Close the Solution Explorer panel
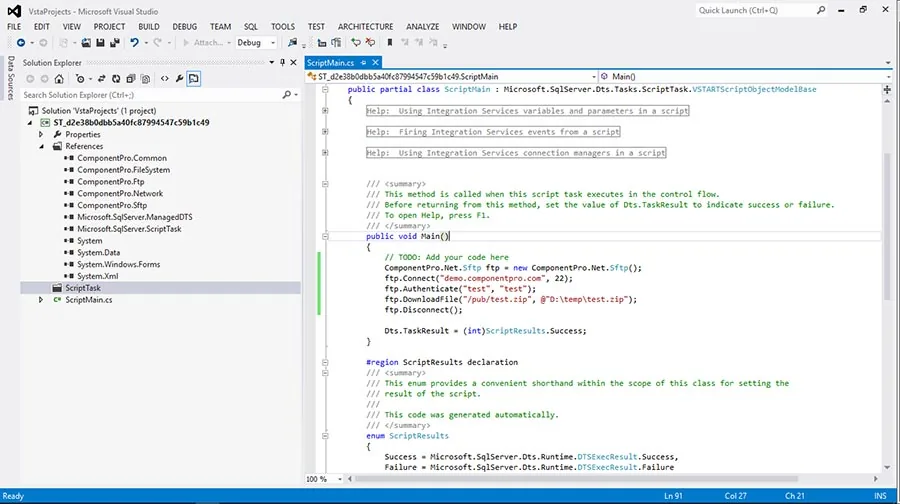900x504 pixels. (293, 63)
